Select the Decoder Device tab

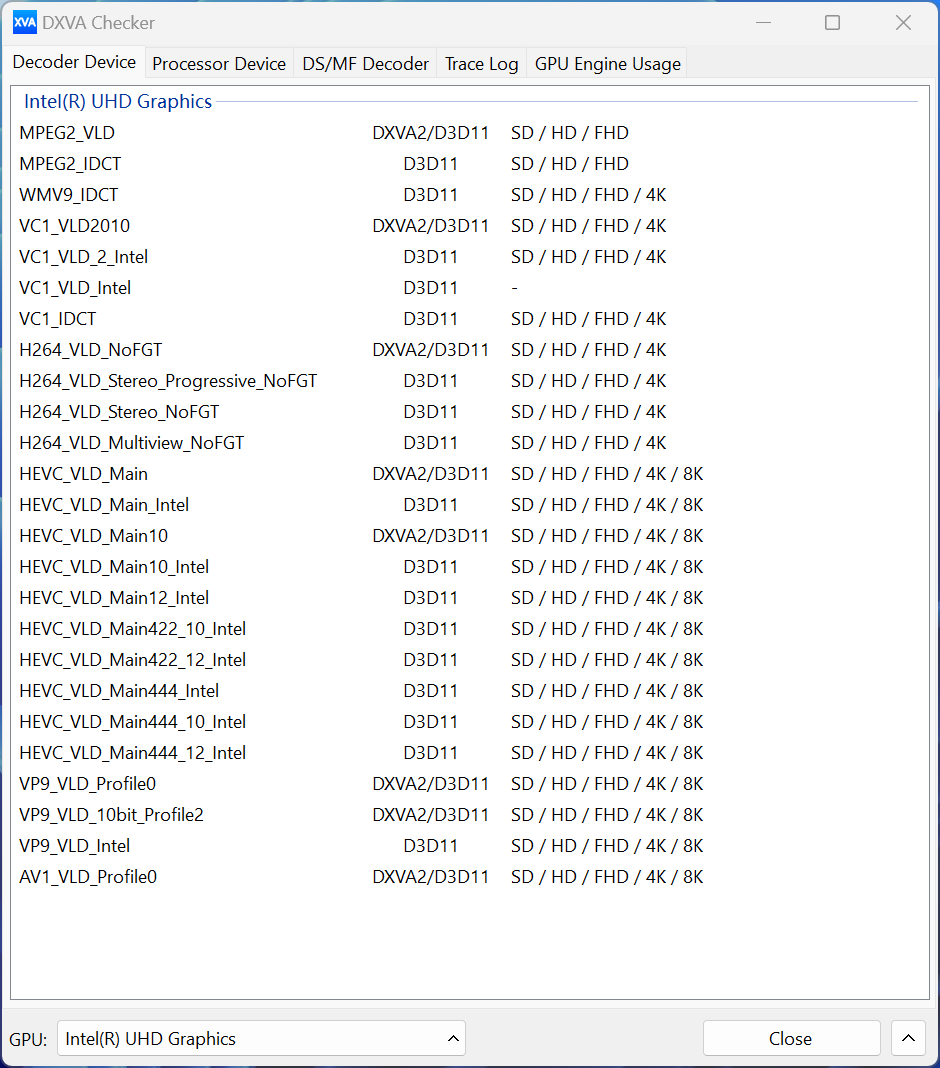point(74,62)
